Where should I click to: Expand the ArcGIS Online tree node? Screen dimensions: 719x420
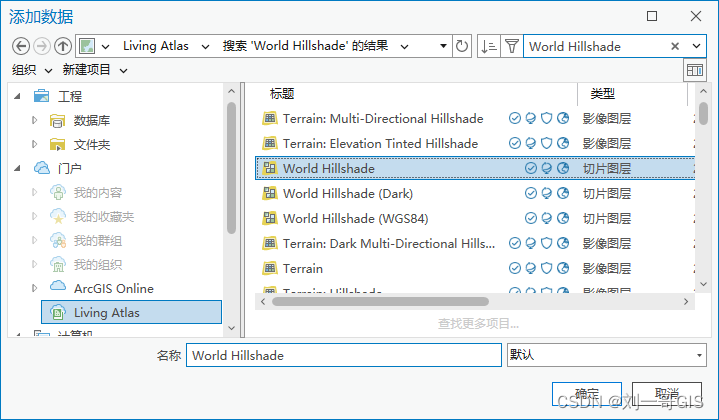(35, 288)
